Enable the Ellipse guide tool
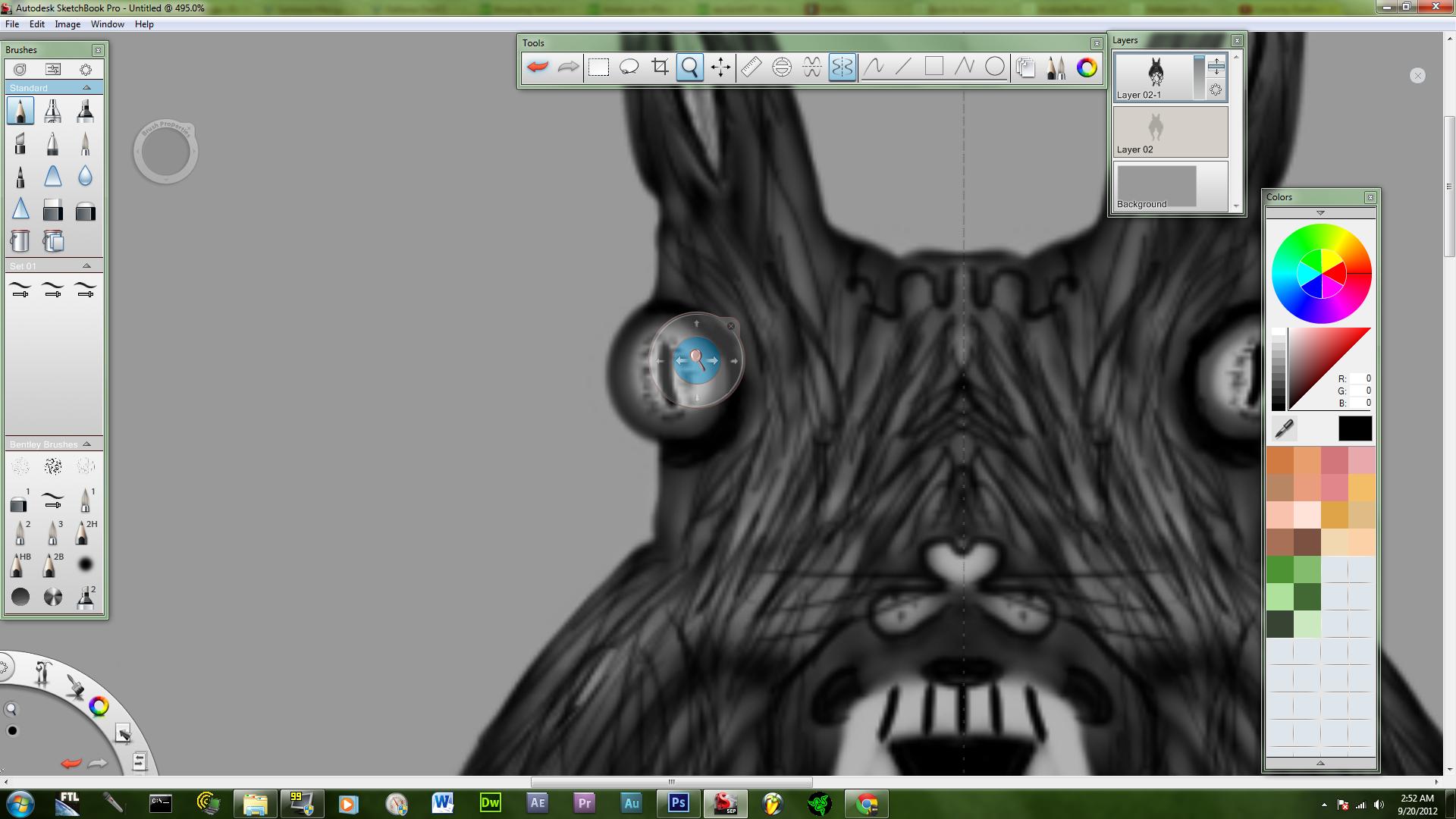Image resolution: width=1456 pixels, height=819 pixels. tap(782, 67)
